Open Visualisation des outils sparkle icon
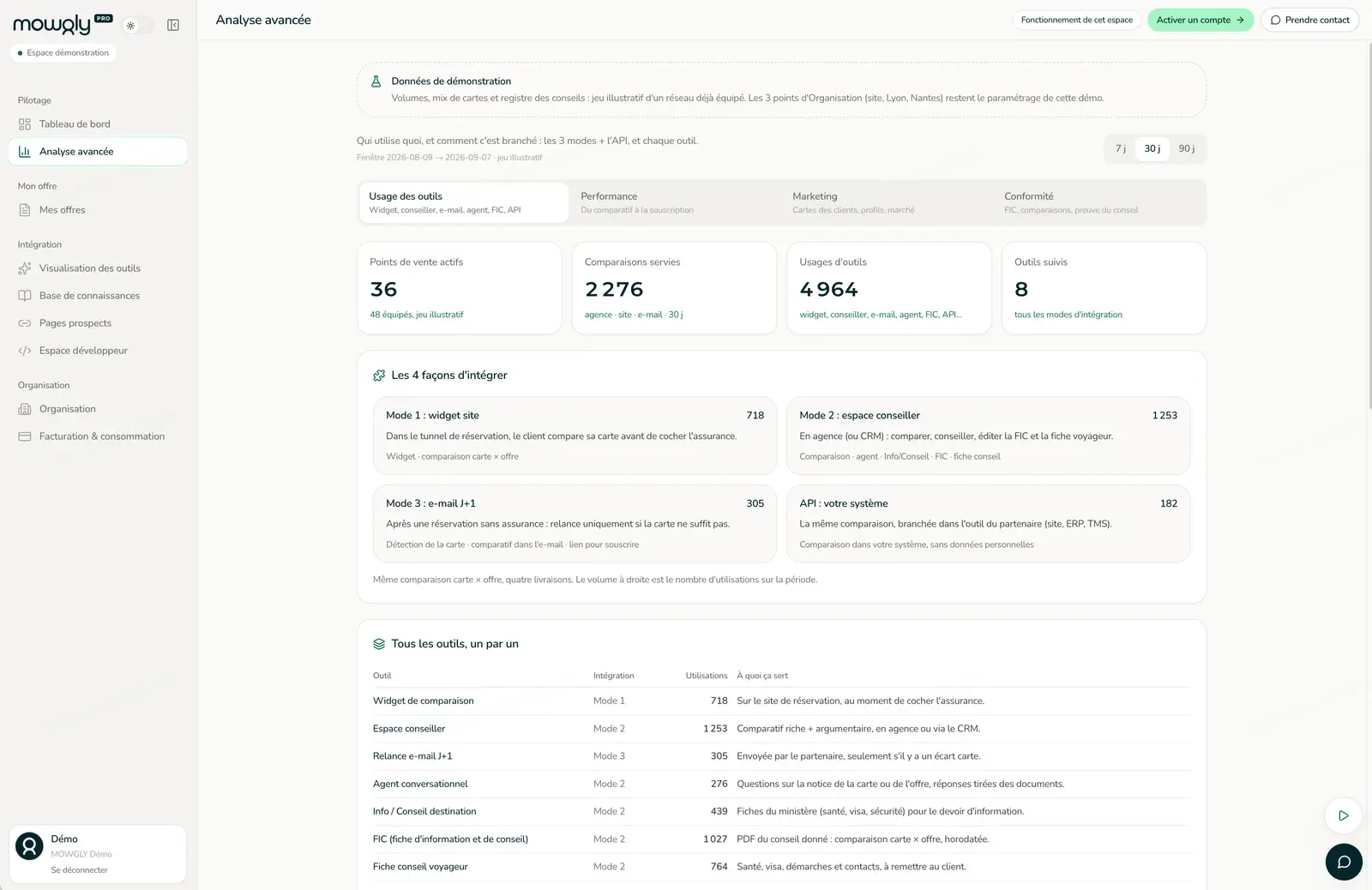 click(x=25, y=268)
